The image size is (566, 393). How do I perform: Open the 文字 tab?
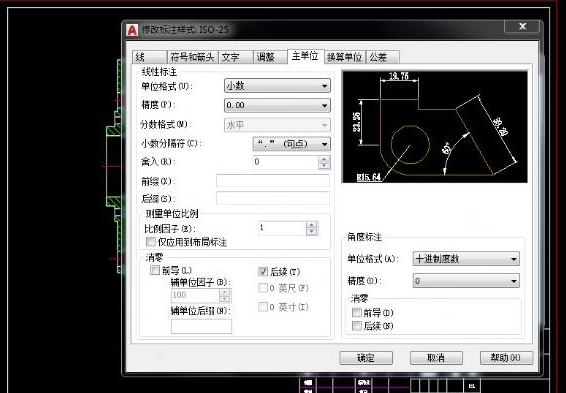pos(235,57)
